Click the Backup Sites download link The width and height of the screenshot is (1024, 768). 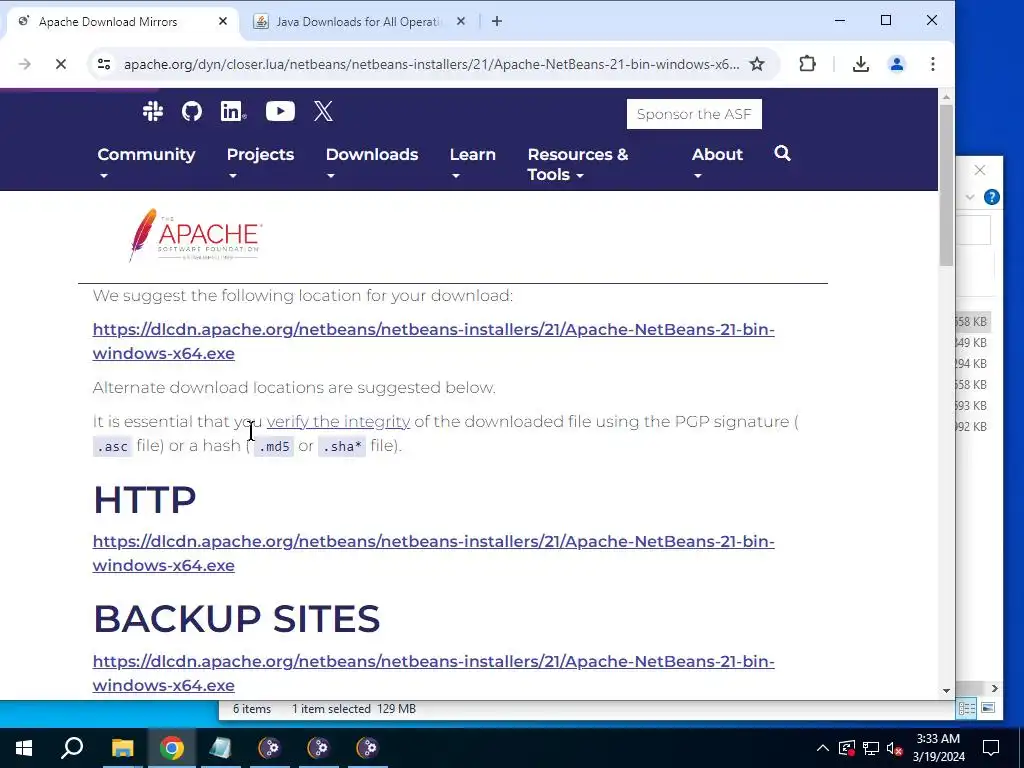click(x=433, y=673)
